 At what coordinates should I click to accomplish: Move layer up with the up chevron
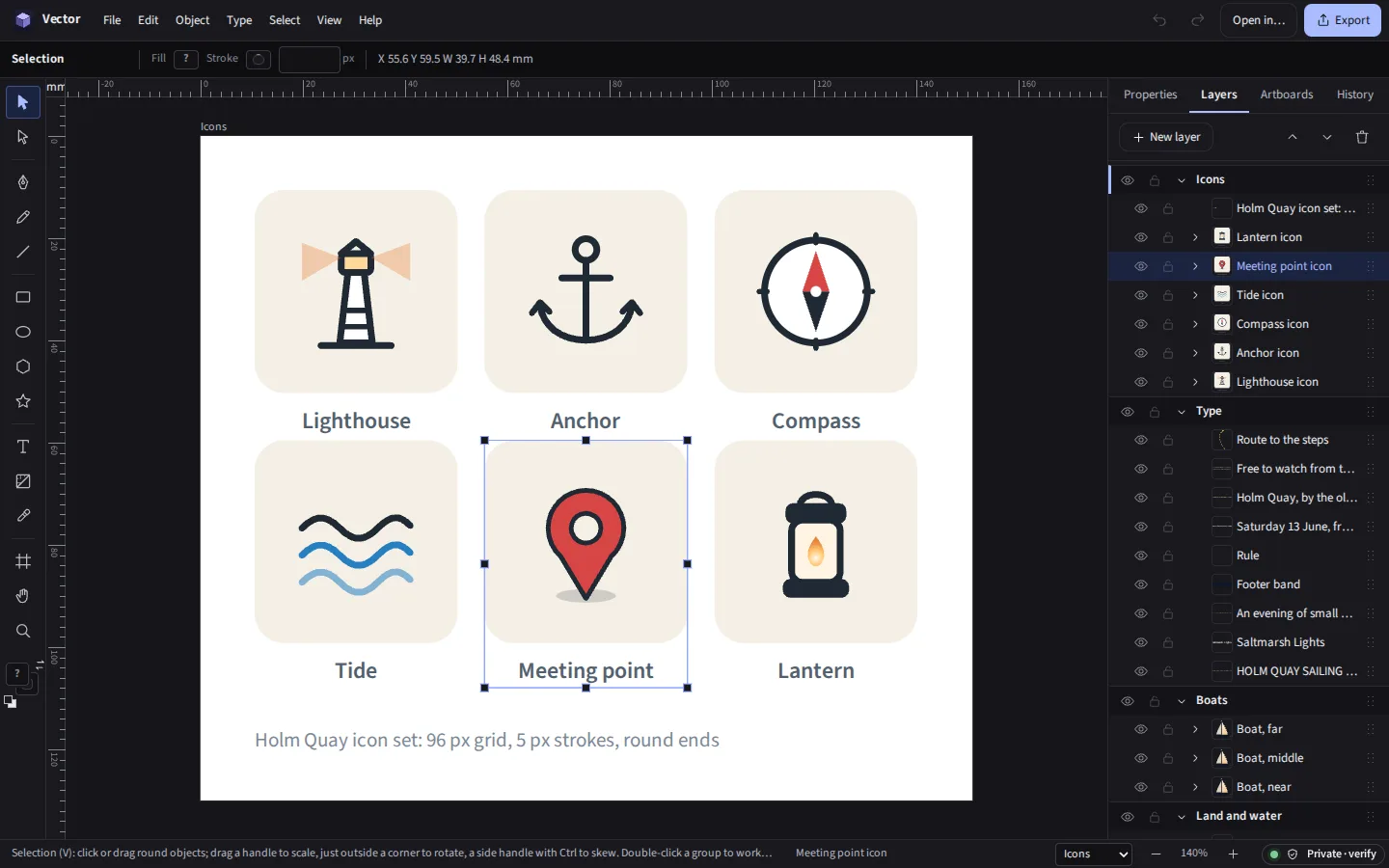point(1293,137)
